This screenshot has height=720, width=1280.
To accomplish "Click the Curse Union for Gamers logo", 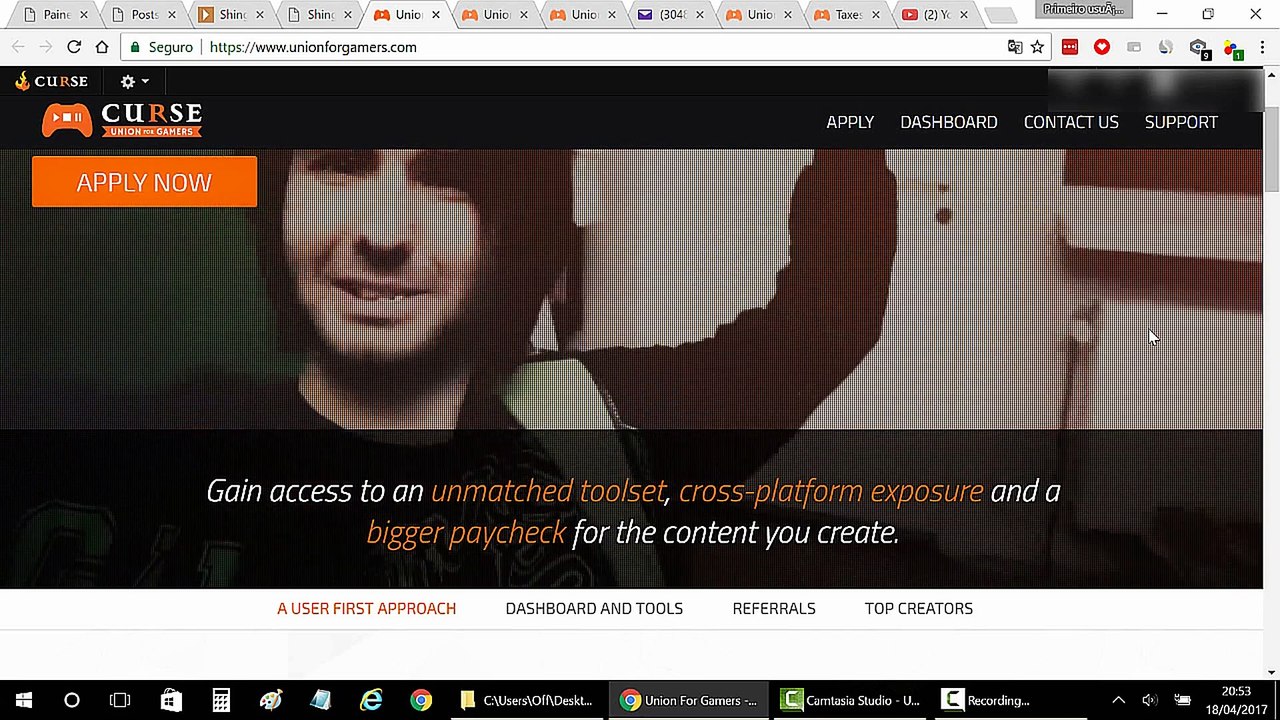I will click(x=122, y=120).
